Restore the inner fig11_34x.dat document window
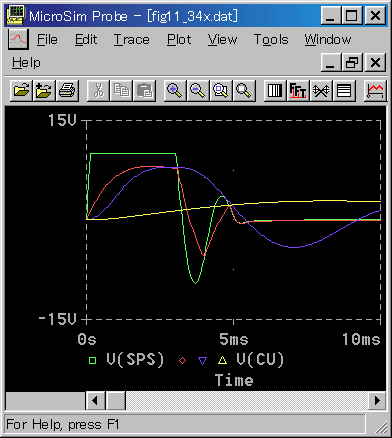Viewport: 392px width, 438px height. pos(352,62)
